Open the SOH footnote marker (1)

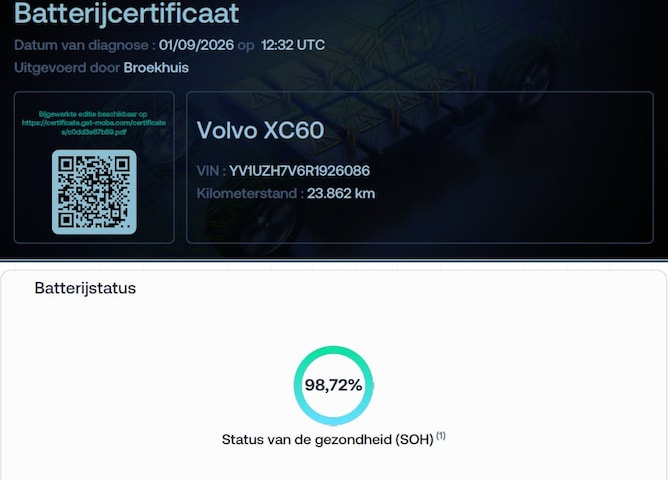point(441,436)
